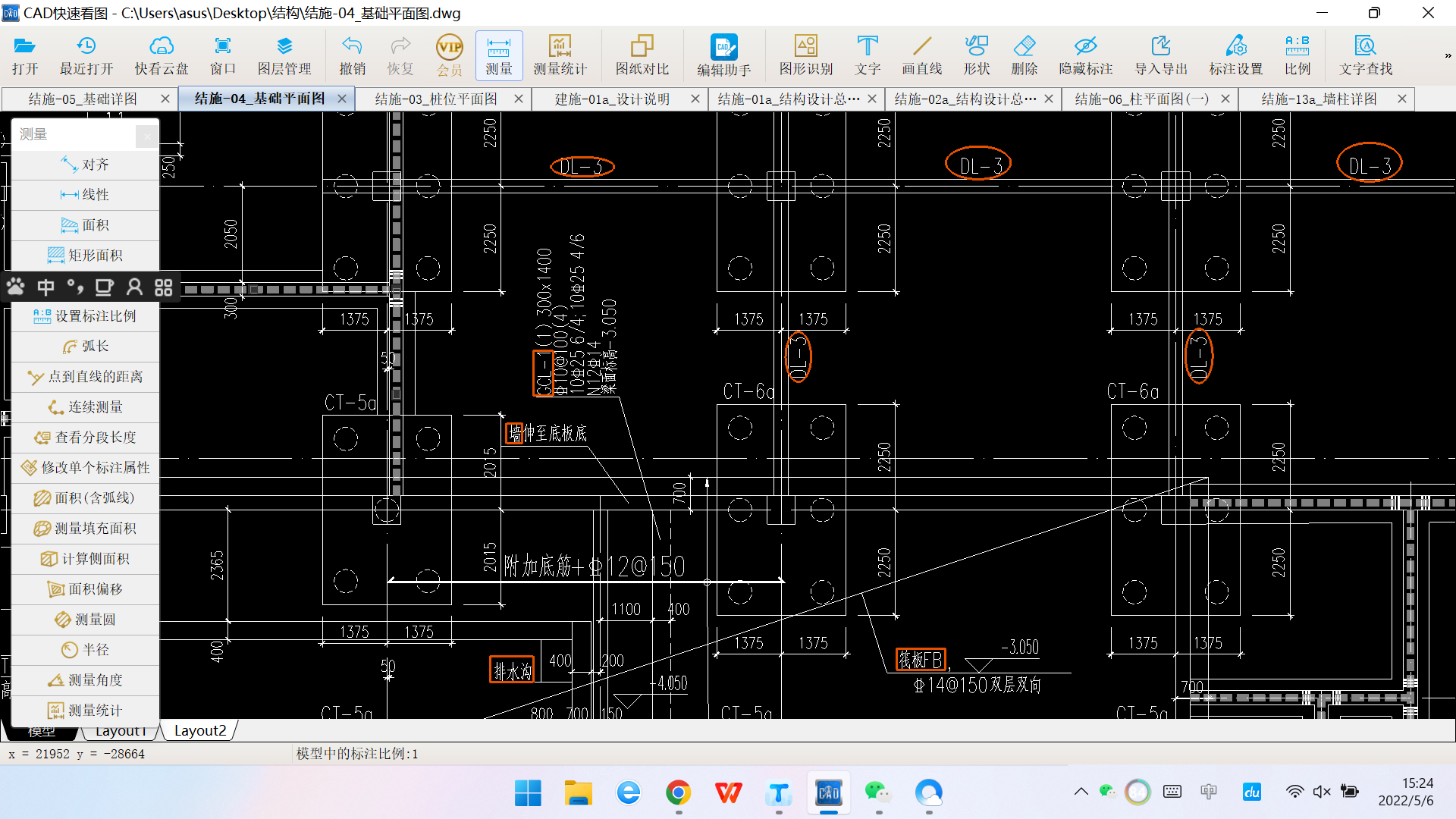Click the 比例 scale tool
1456x819 pixels.
(1298, 56)
